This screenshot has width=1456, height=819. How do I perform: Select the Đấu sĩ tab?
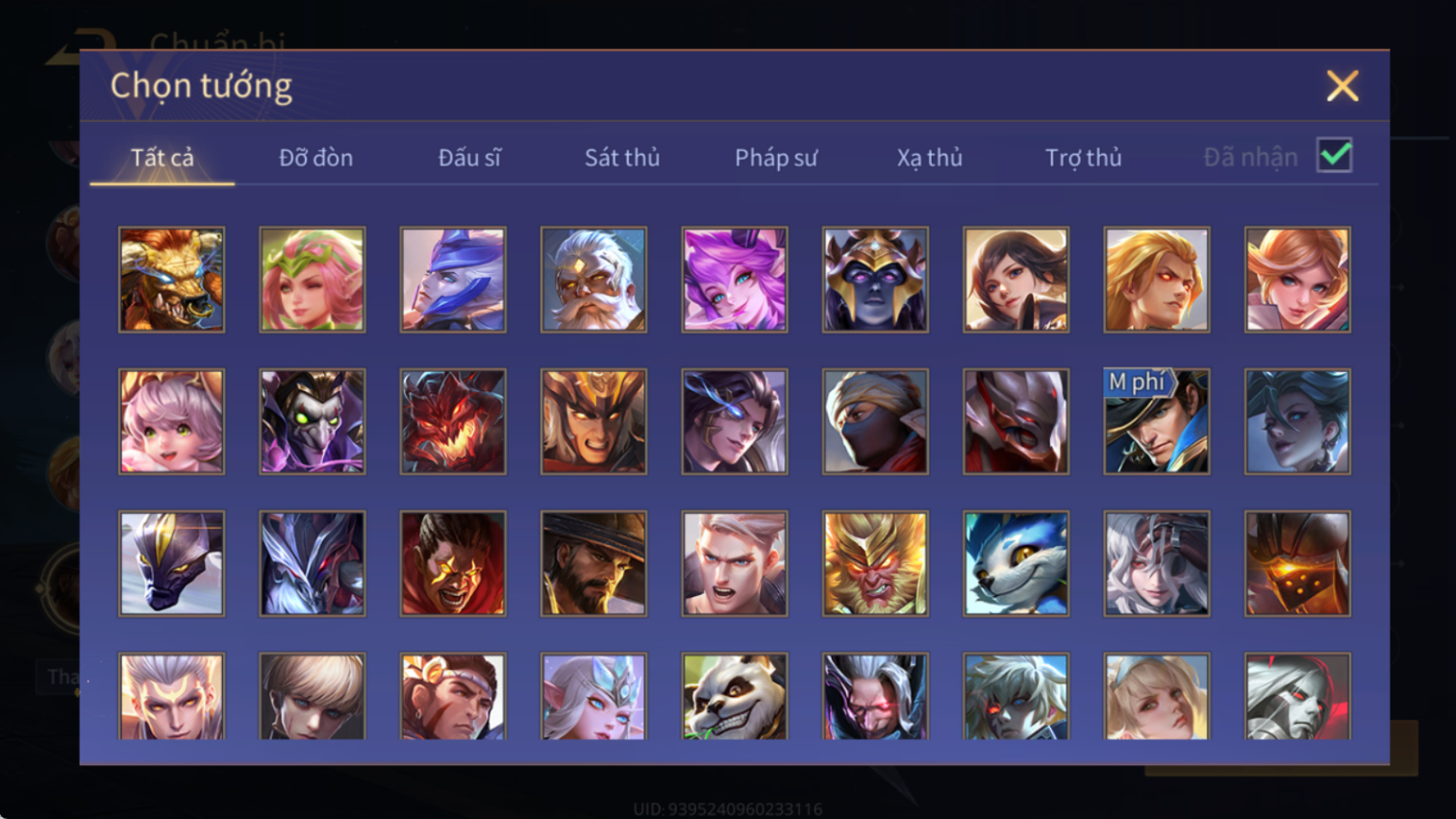point(469,158)
